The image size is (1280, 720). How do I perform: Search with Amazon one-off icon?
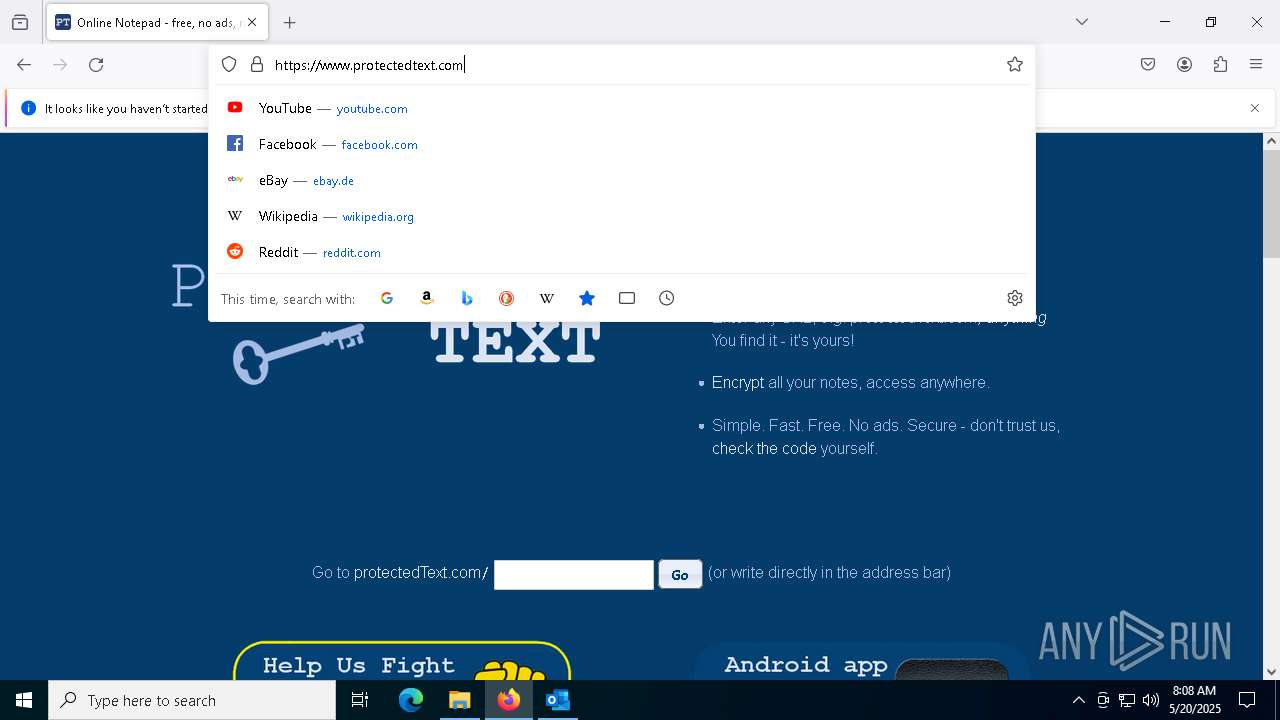tap(427, 298)
